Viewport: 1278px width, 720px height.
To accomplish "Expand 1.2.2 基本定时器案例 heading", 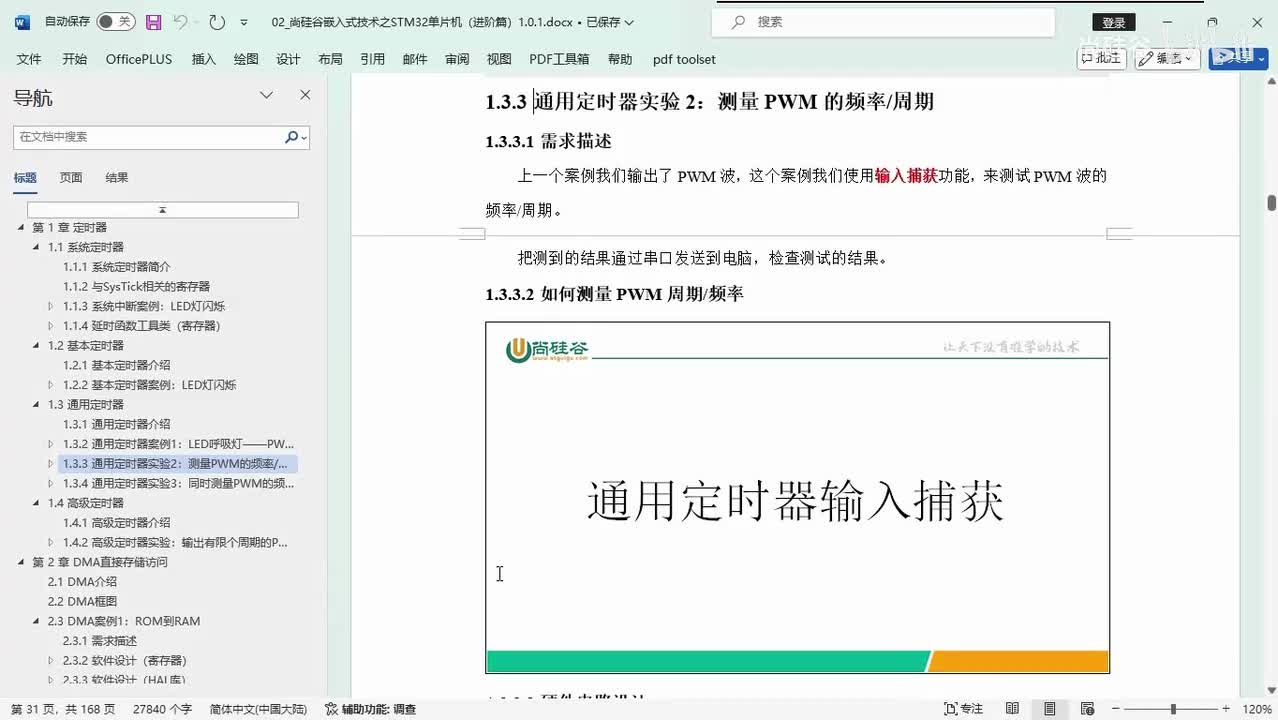I will 52,385.
